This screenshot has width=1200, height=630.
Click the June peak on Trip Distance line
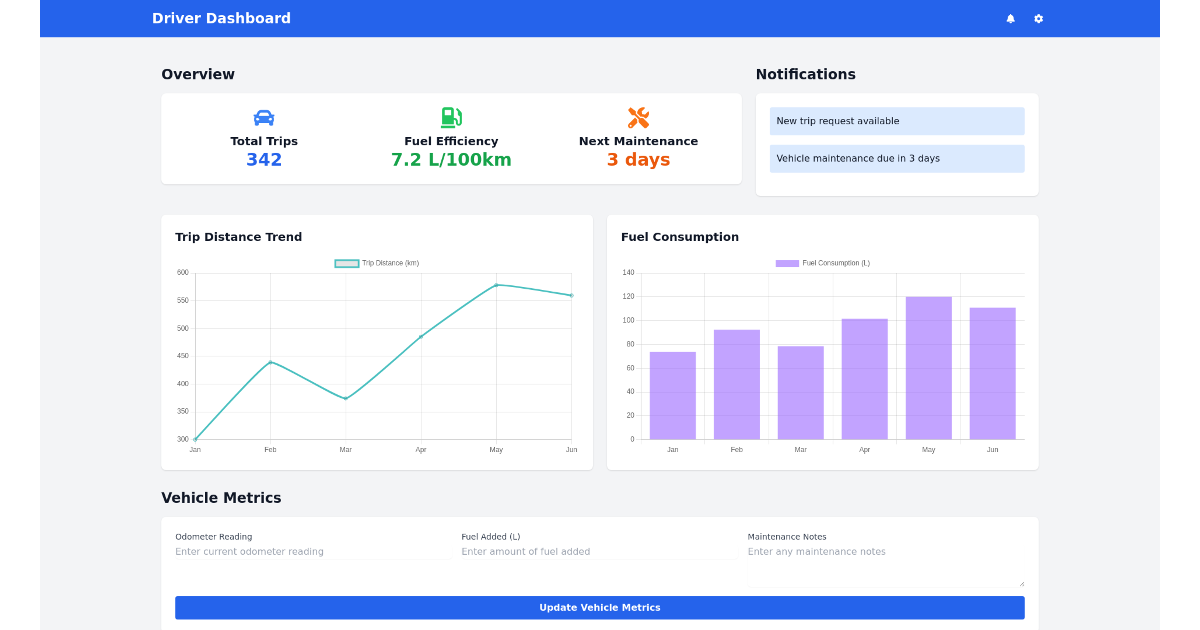coord(571,295)
